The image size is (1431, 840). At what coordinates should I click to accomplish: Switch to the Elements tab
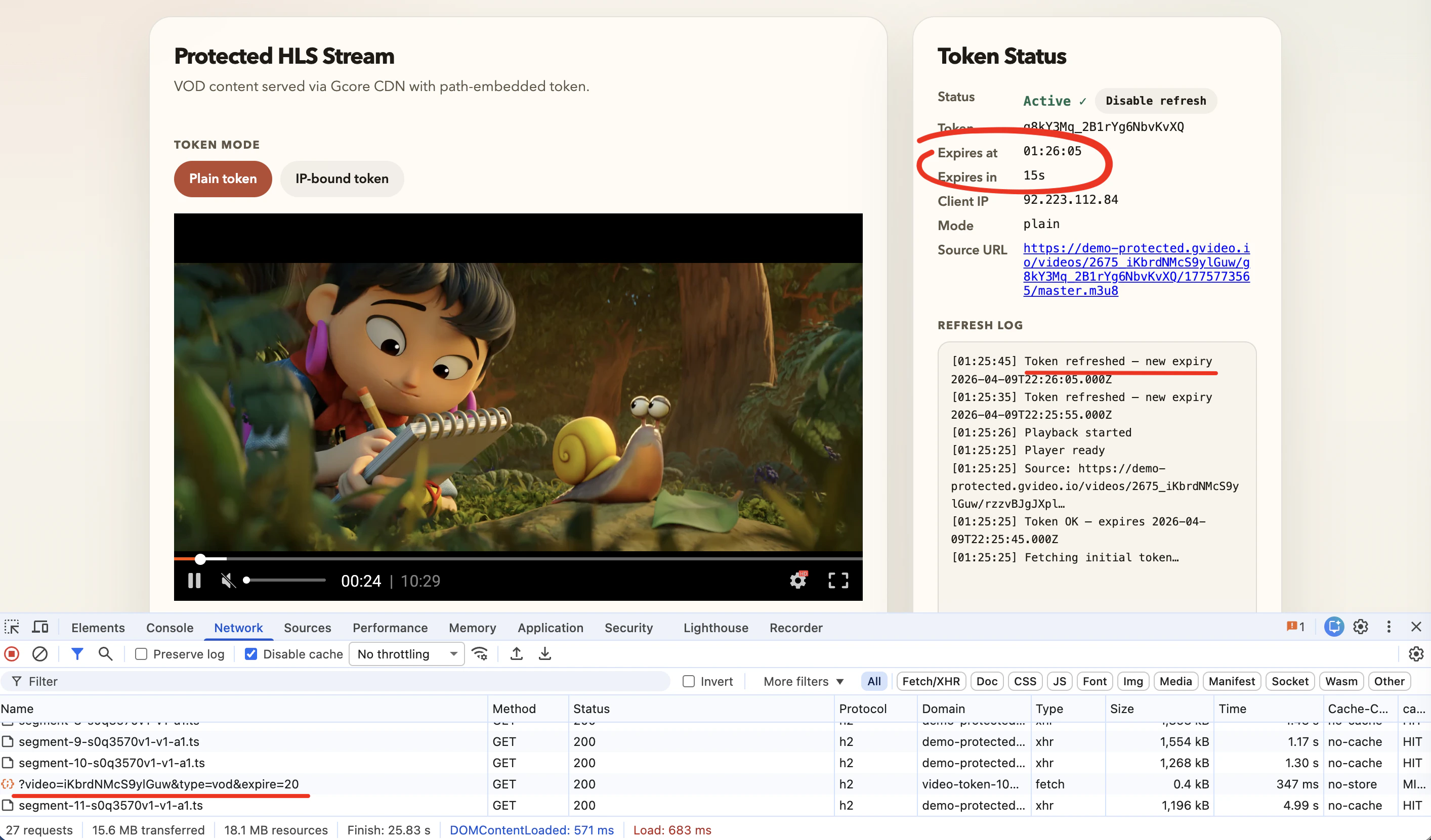coord(98,628)
